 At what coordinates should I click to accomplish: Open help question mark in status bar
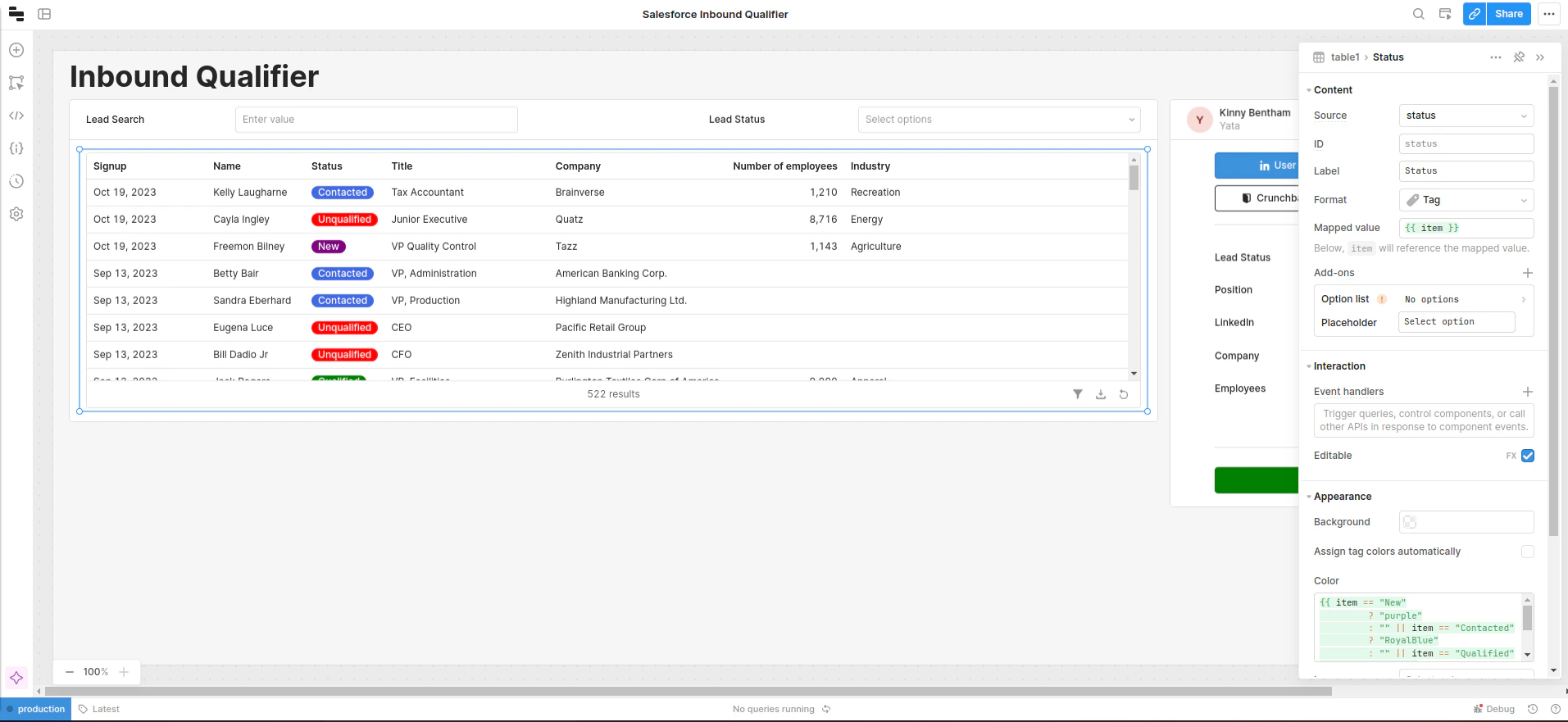[x=1556, y=710]
